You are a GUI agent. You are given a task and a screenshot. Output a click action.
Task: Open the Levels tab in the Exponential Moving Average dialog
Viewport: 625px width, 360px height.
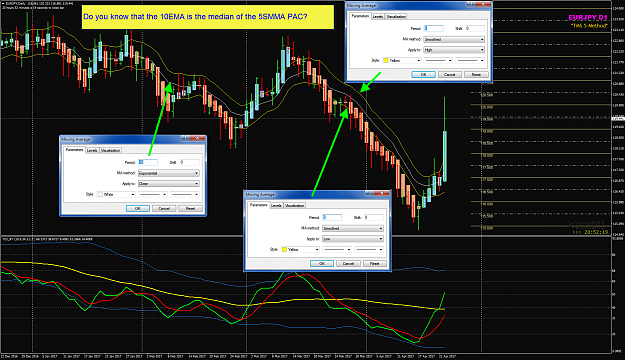pyautogui.click(x=92, y=150)
